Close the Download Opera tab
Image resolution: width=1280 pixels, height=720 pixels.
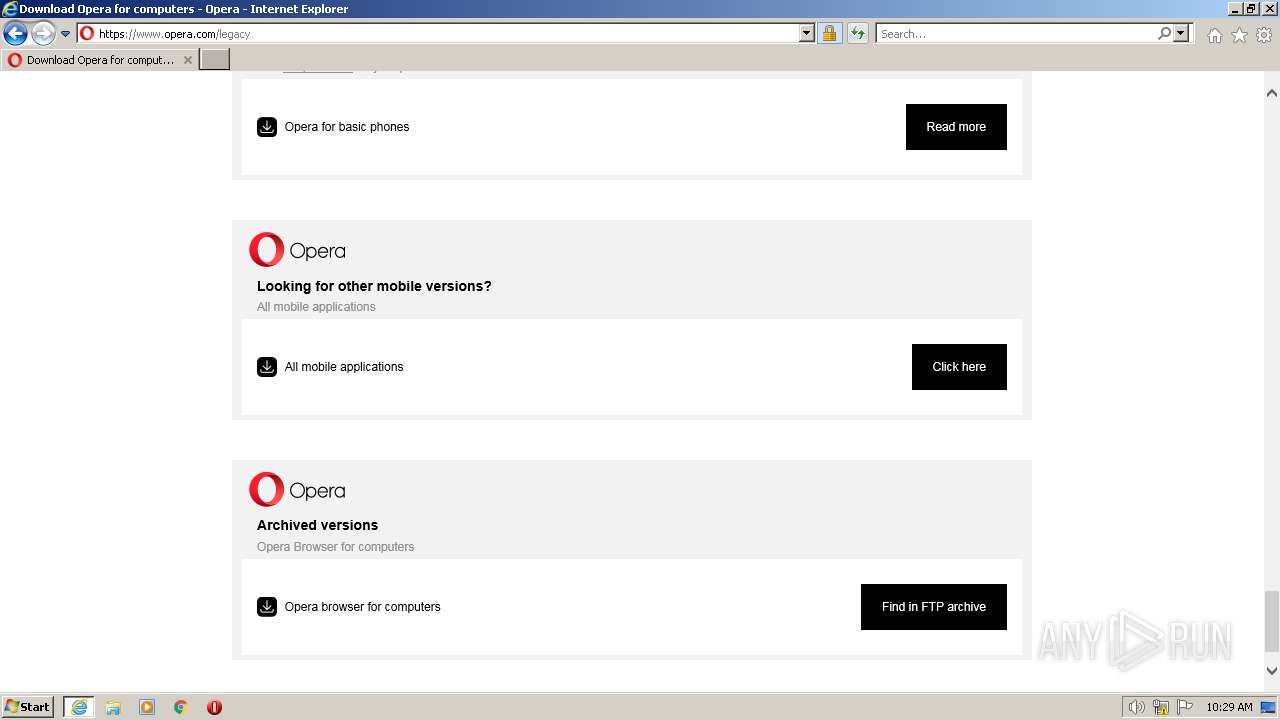187,60
